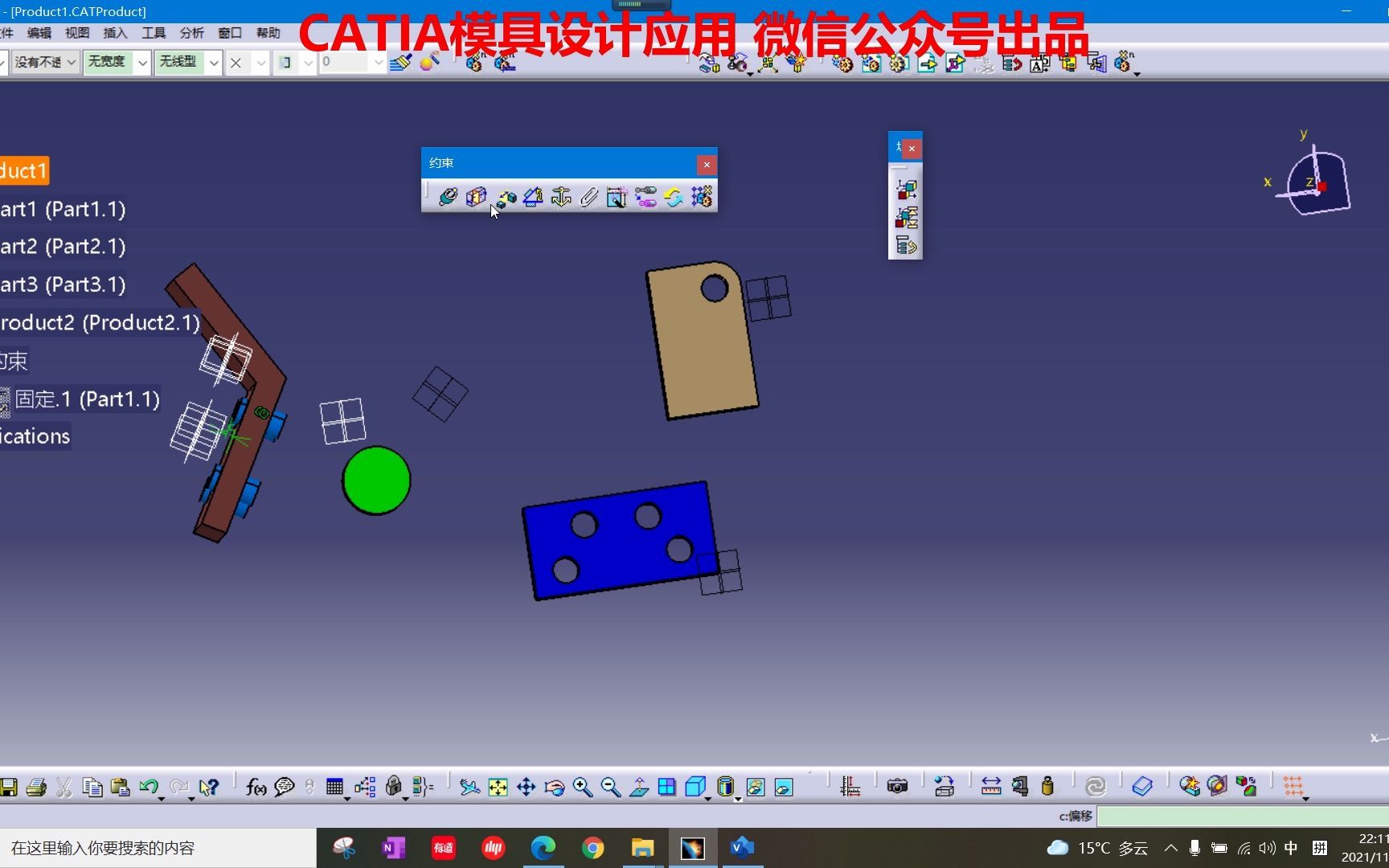Viewport: 1389px width, 868px height.
Task: Open the Design Table grid icon
Action: pos(335,787)
